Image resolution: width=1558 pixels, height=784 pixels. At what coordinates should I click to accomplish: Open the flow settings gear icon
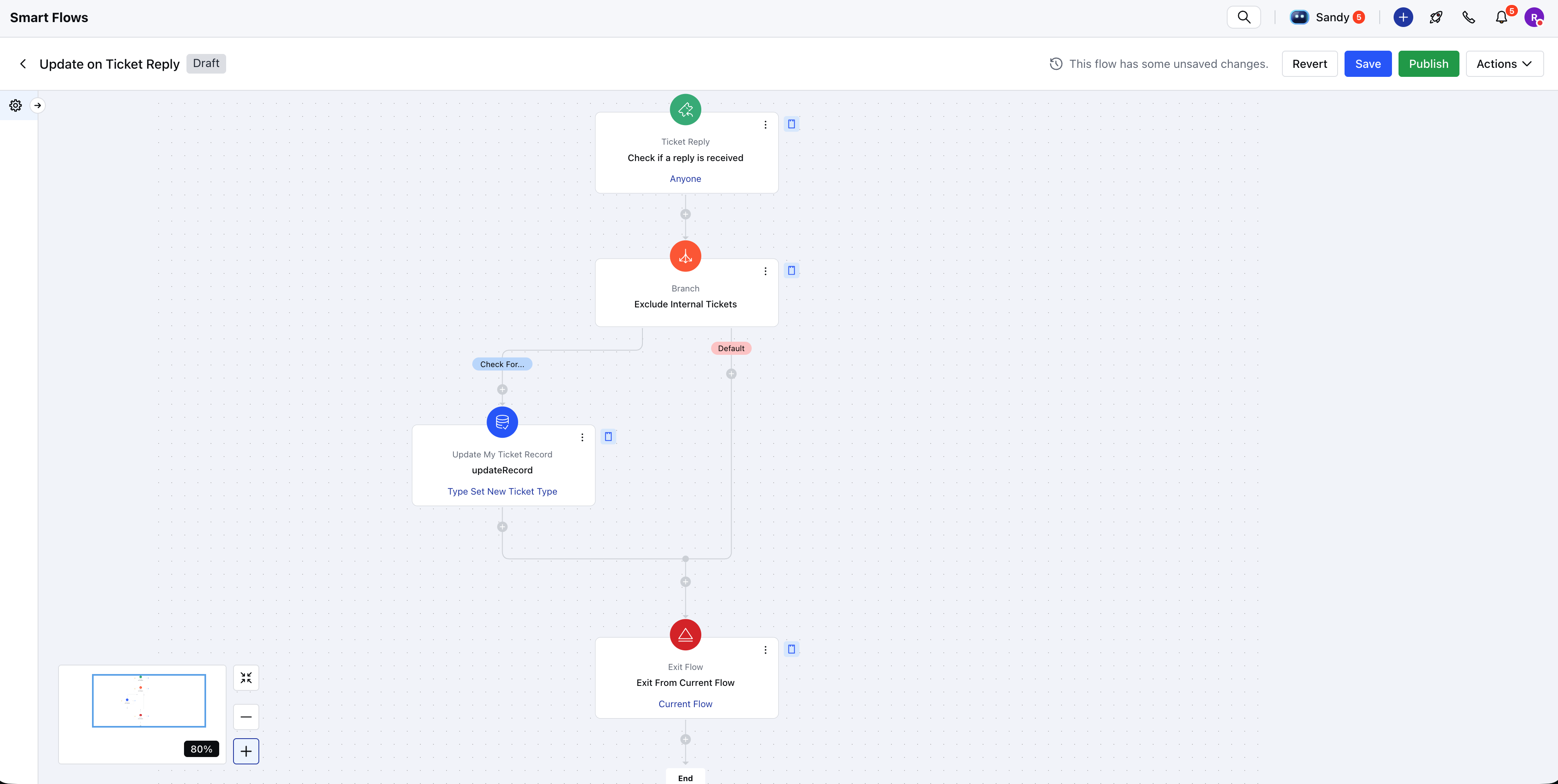point(16,105)
